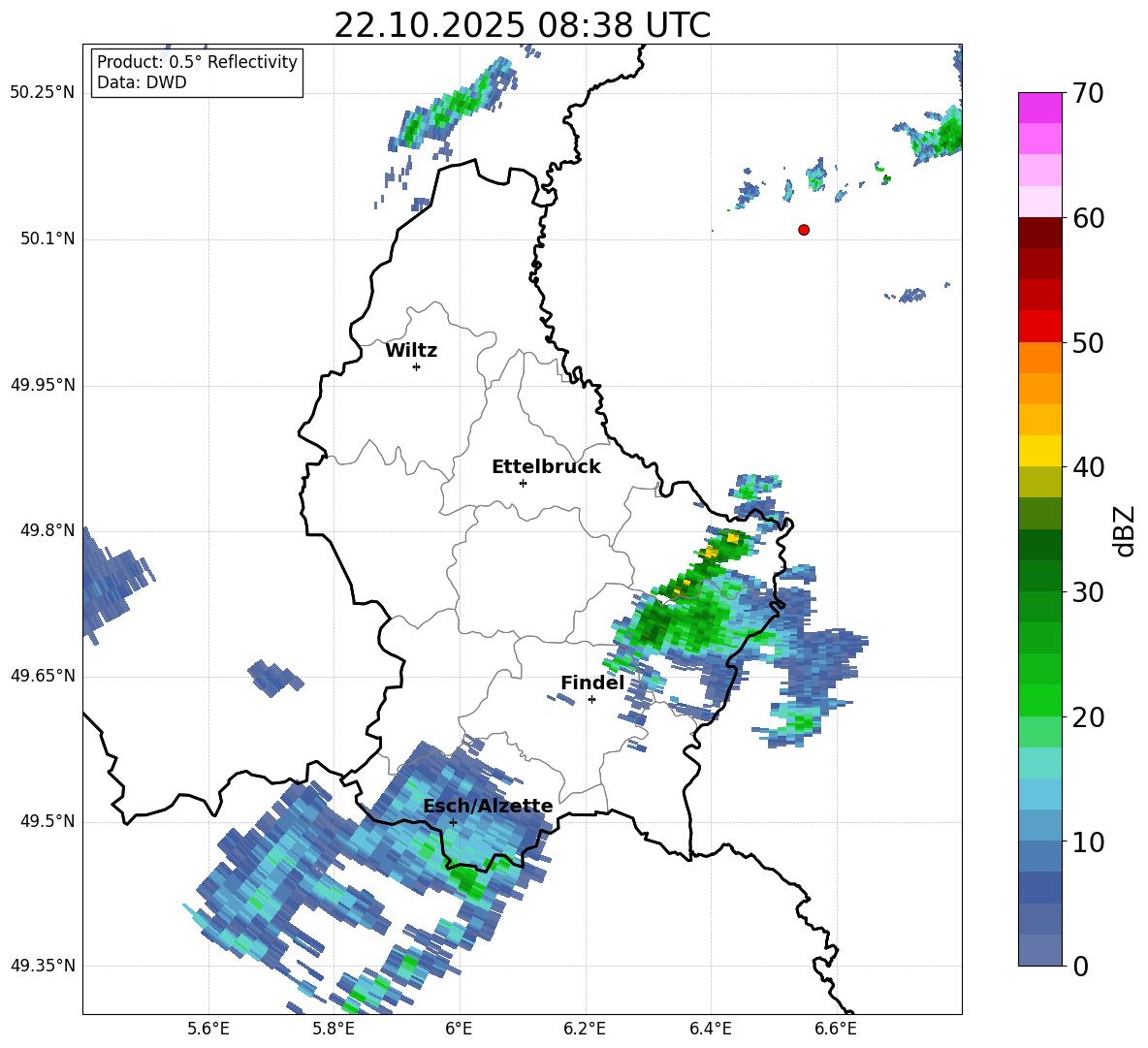Click the Esch/Alzette station cross marker
Screen dimensions: 1148x1048
click(453, 822)
